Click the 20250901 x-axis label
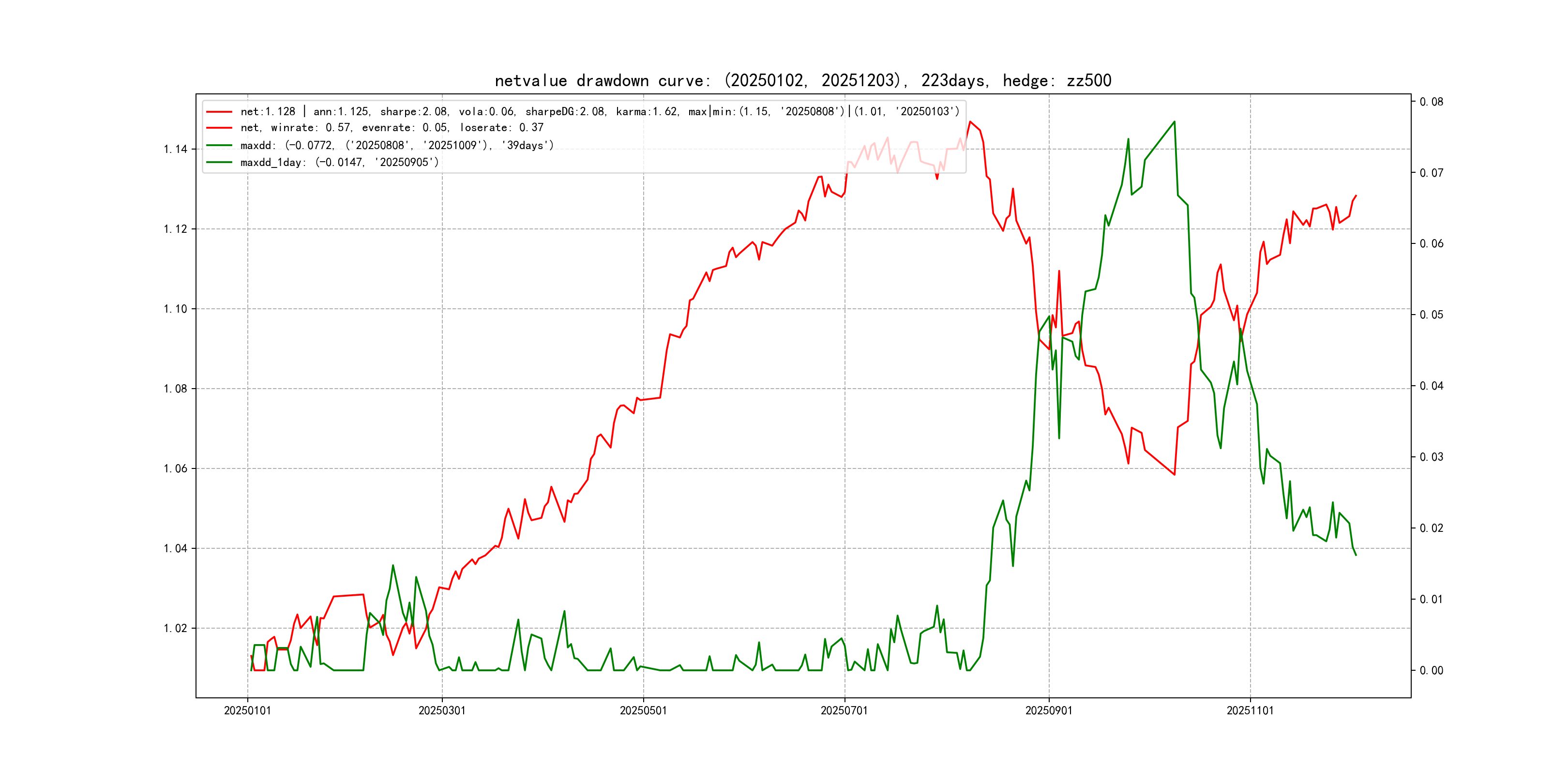This screenshot has width=1568, height=784. [x=1048, y=710]
